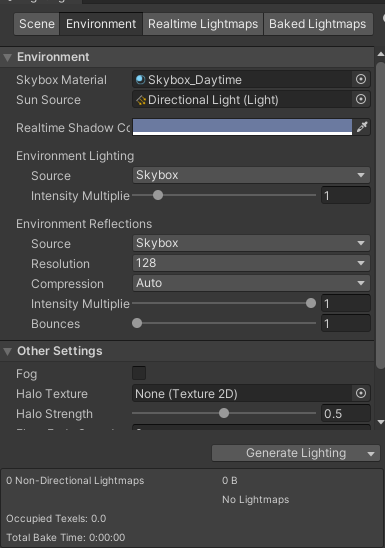Screen dimensions: 385x548
Task: Click Reflections Intensity Multiplier value field
Action: [346, 303]
